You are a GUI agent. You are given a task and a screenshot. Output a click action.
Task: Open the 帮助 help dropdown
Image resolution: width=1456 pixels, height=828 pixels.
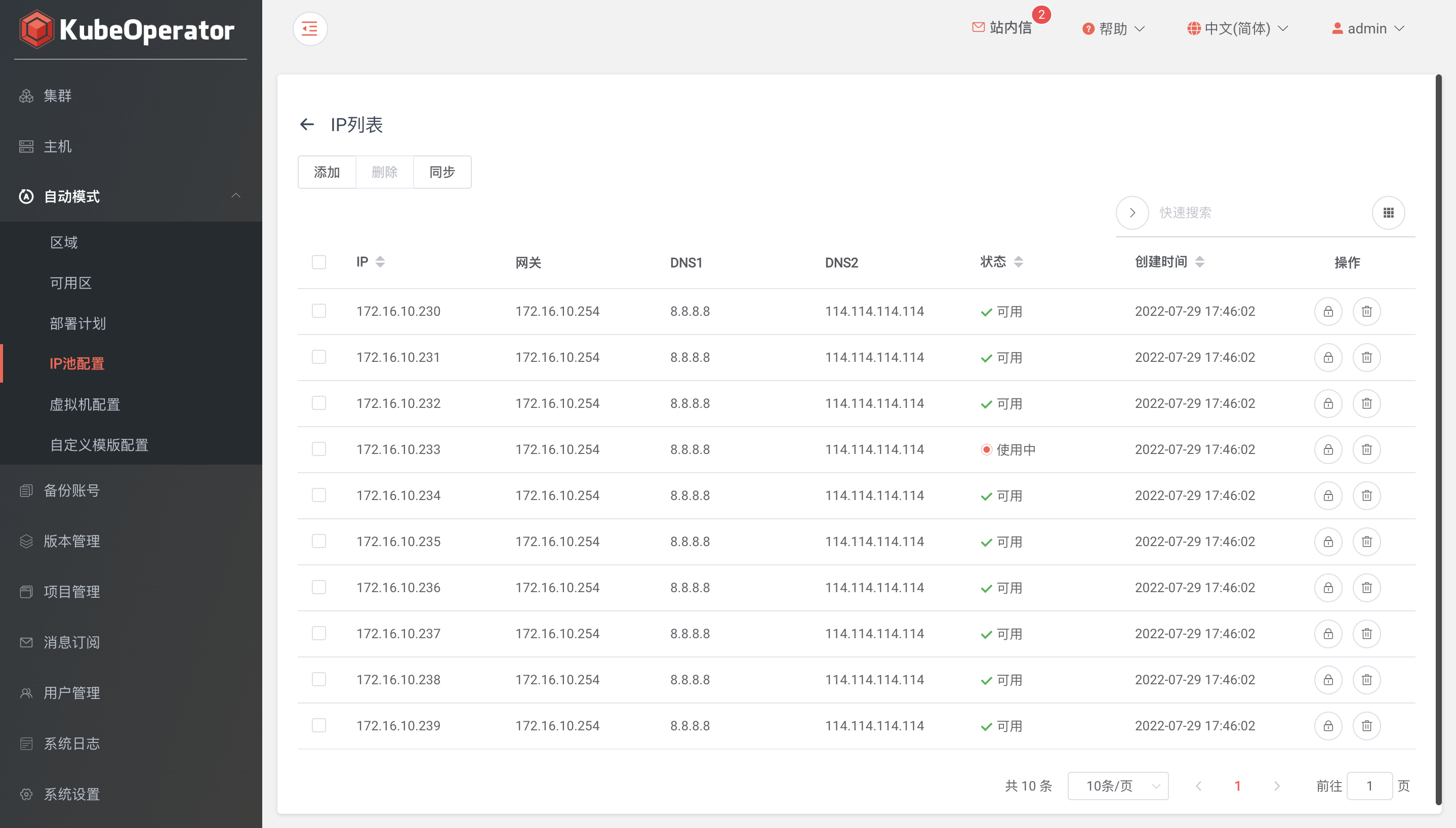pyautogui.click(x=1113, y=28)
